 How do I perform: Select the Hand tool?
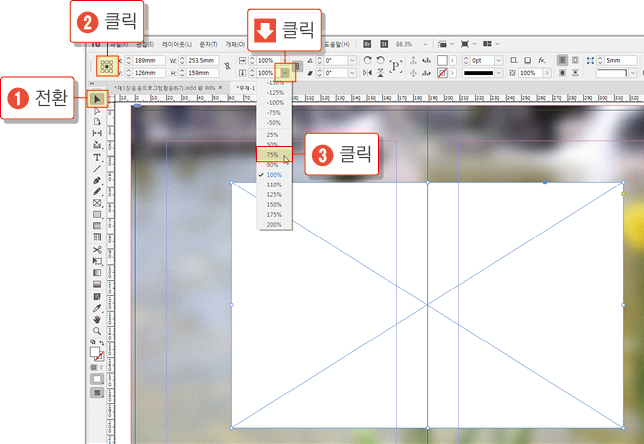pyautogui.click(x=97, y=319)
